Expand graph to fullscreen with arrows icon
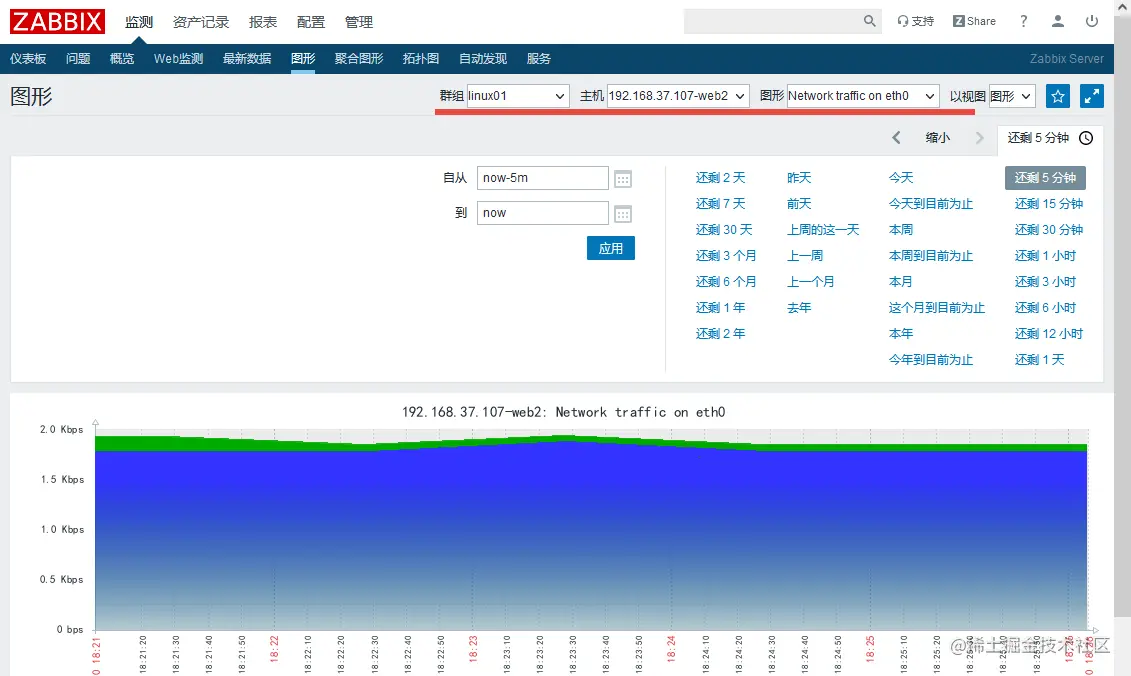 tap(1092, 96)
